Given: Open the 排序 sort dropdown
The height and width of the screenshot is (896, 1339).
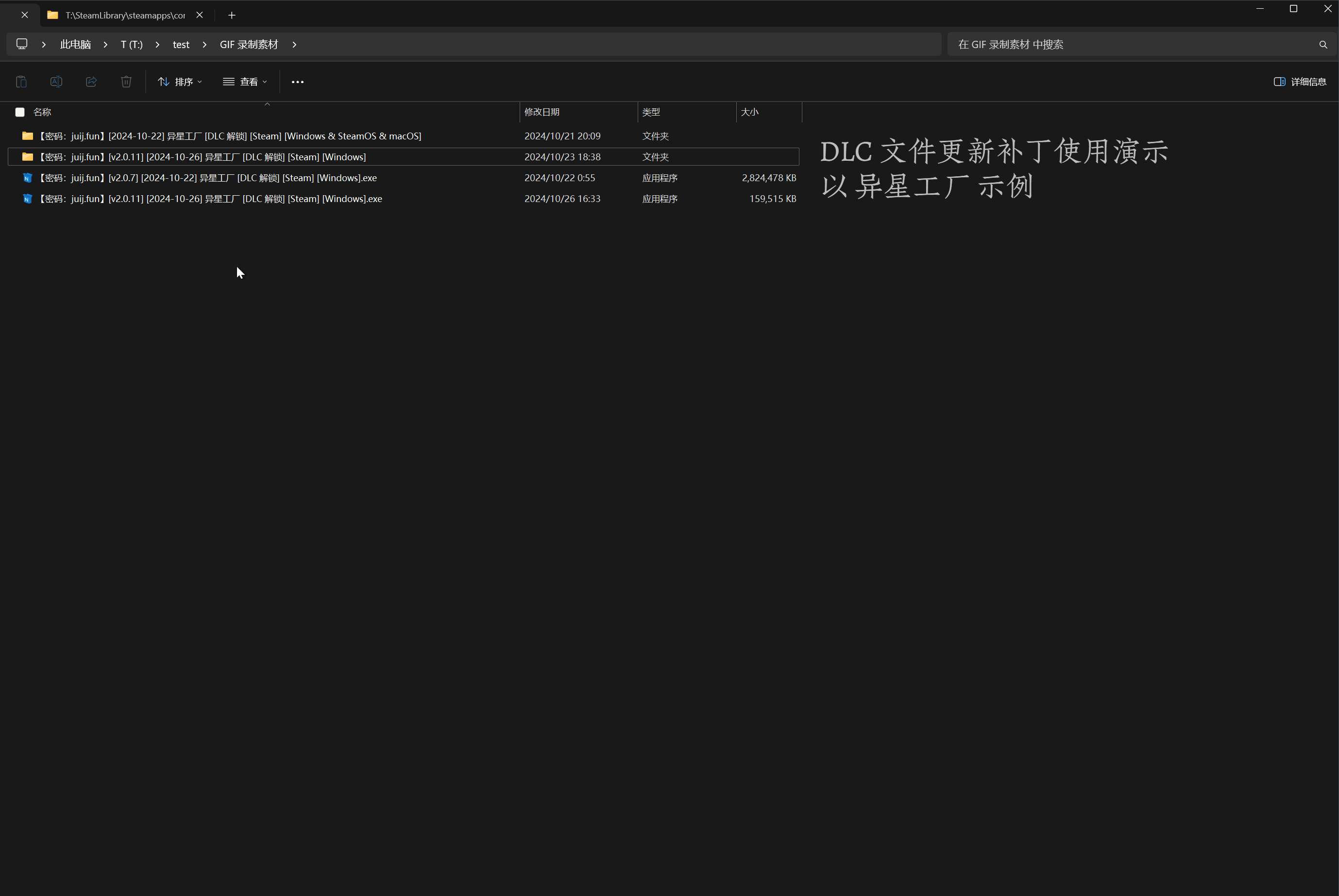Looking at the screenshot, I should click(x=179, y=82).
